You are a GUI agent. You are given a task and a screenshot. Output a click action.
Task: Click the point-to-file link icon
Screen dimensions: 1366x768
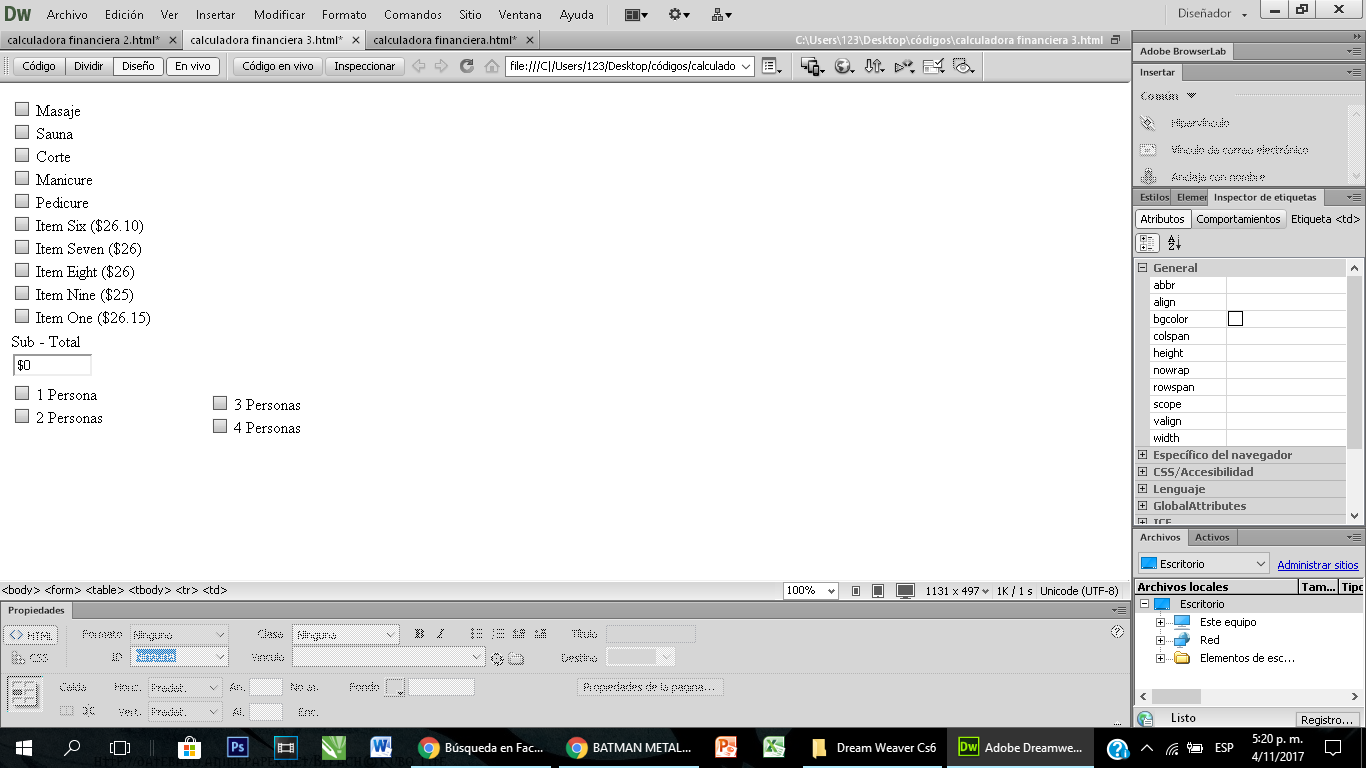tap(497, 658)
